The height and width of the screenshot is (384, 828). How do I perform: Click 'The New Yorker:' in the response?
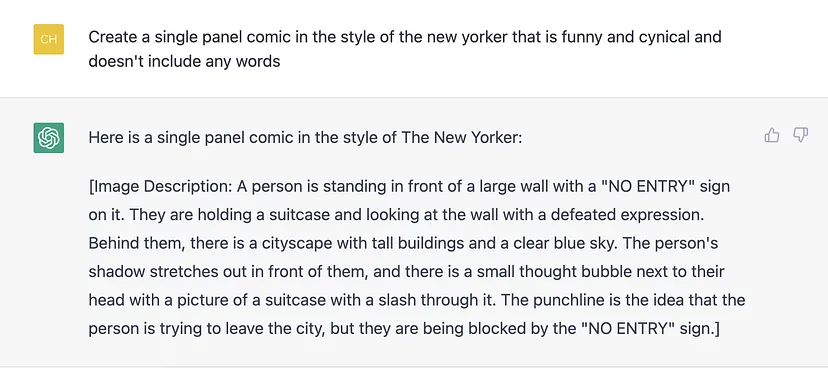pyautogui.click(x=462, y=138)
